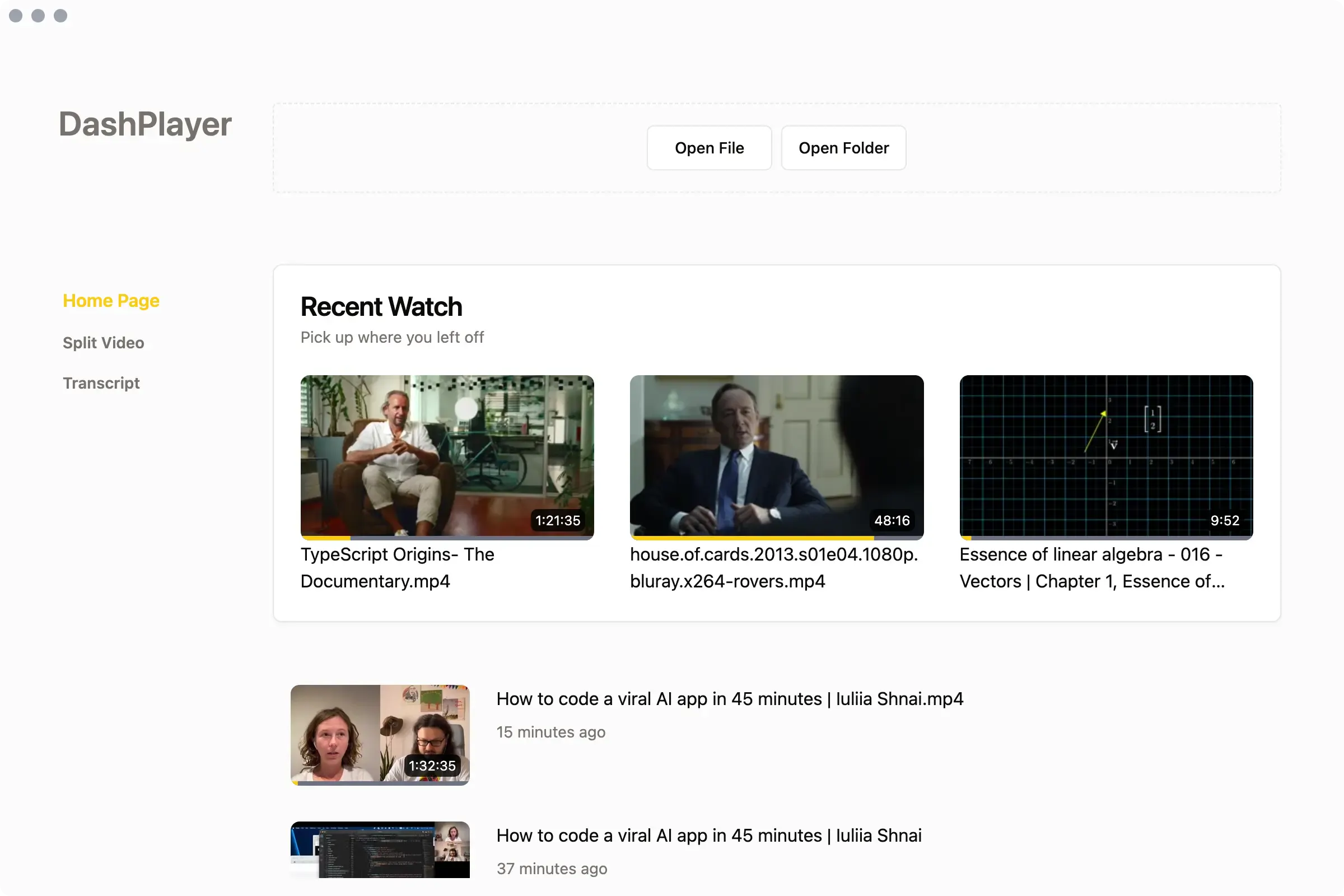Click house.of.cards yellow progress bar
This screenshot has width=1344, height=896.
(x=752, y=538)
